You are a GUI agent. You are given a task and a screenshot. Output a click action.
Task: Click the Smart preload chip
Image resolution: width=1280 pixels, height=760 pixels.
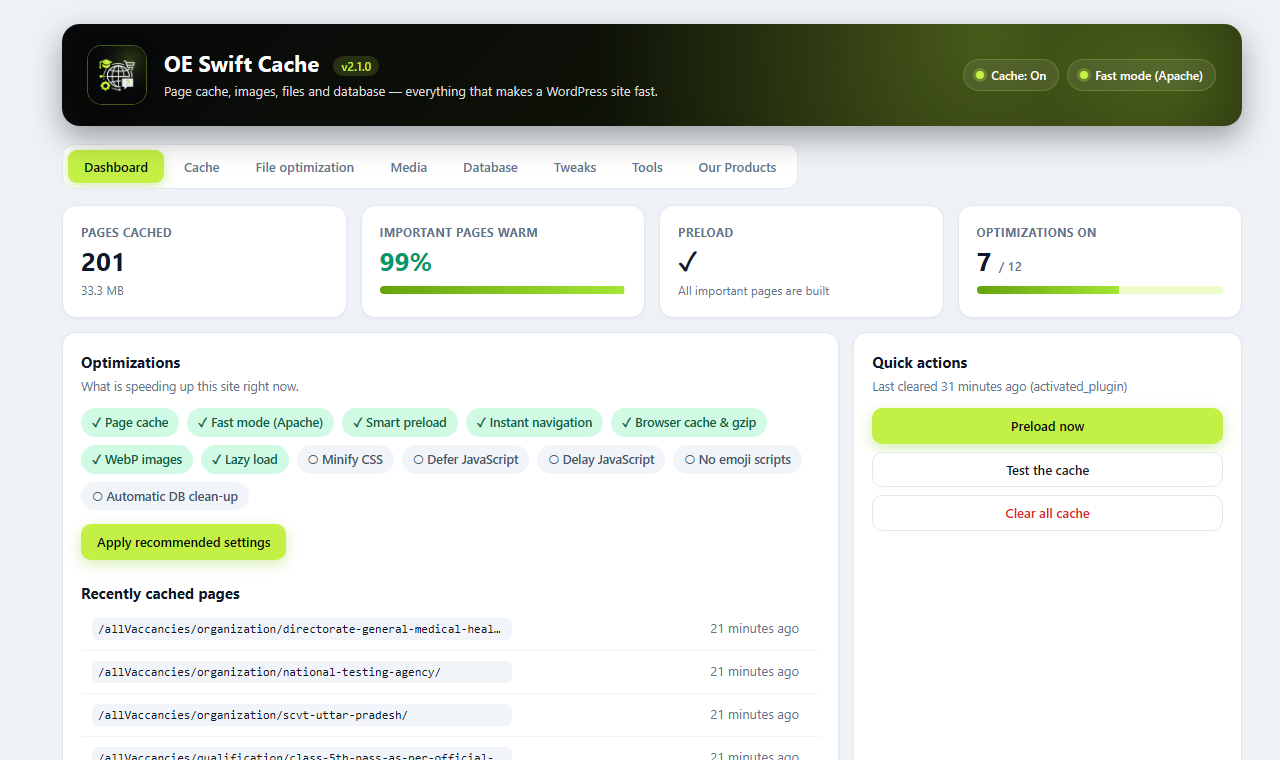coord(400,422)
